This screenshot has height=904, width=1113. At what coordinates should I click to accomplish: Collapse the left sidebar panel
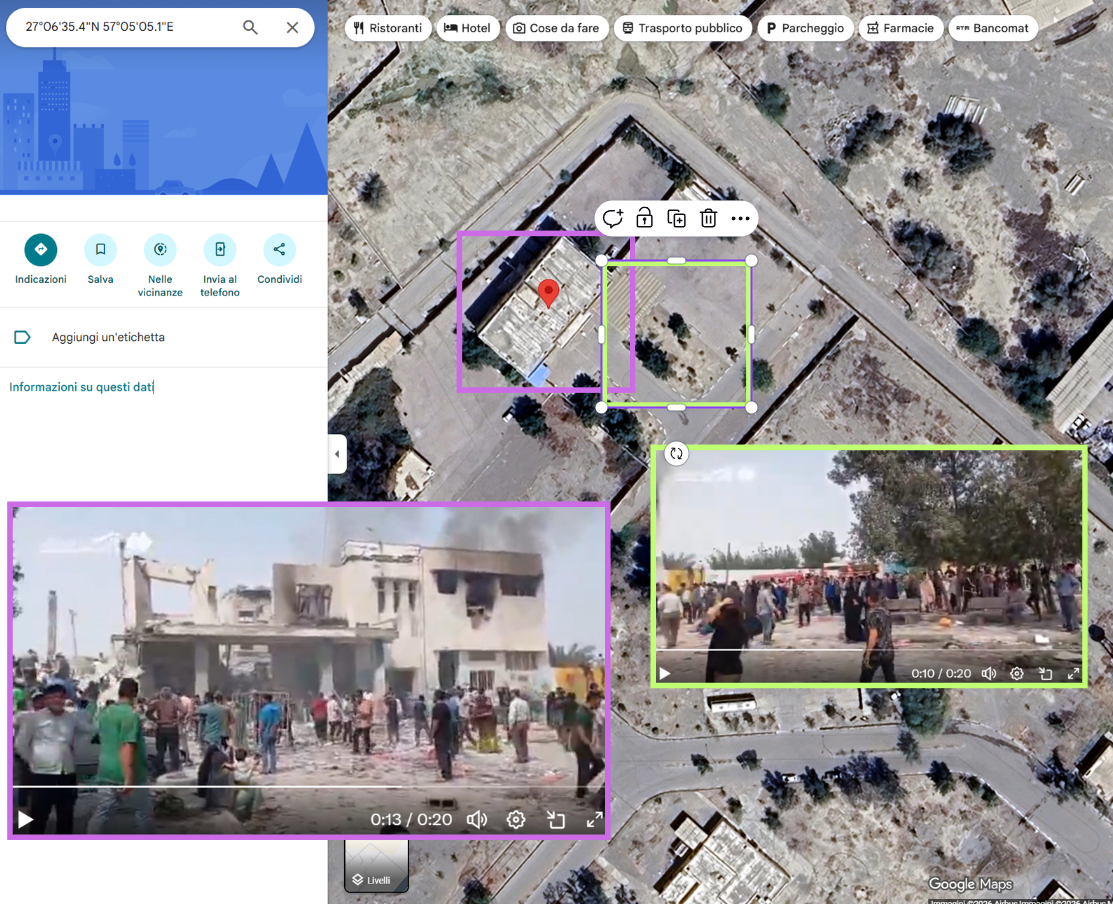pos(337,453)
